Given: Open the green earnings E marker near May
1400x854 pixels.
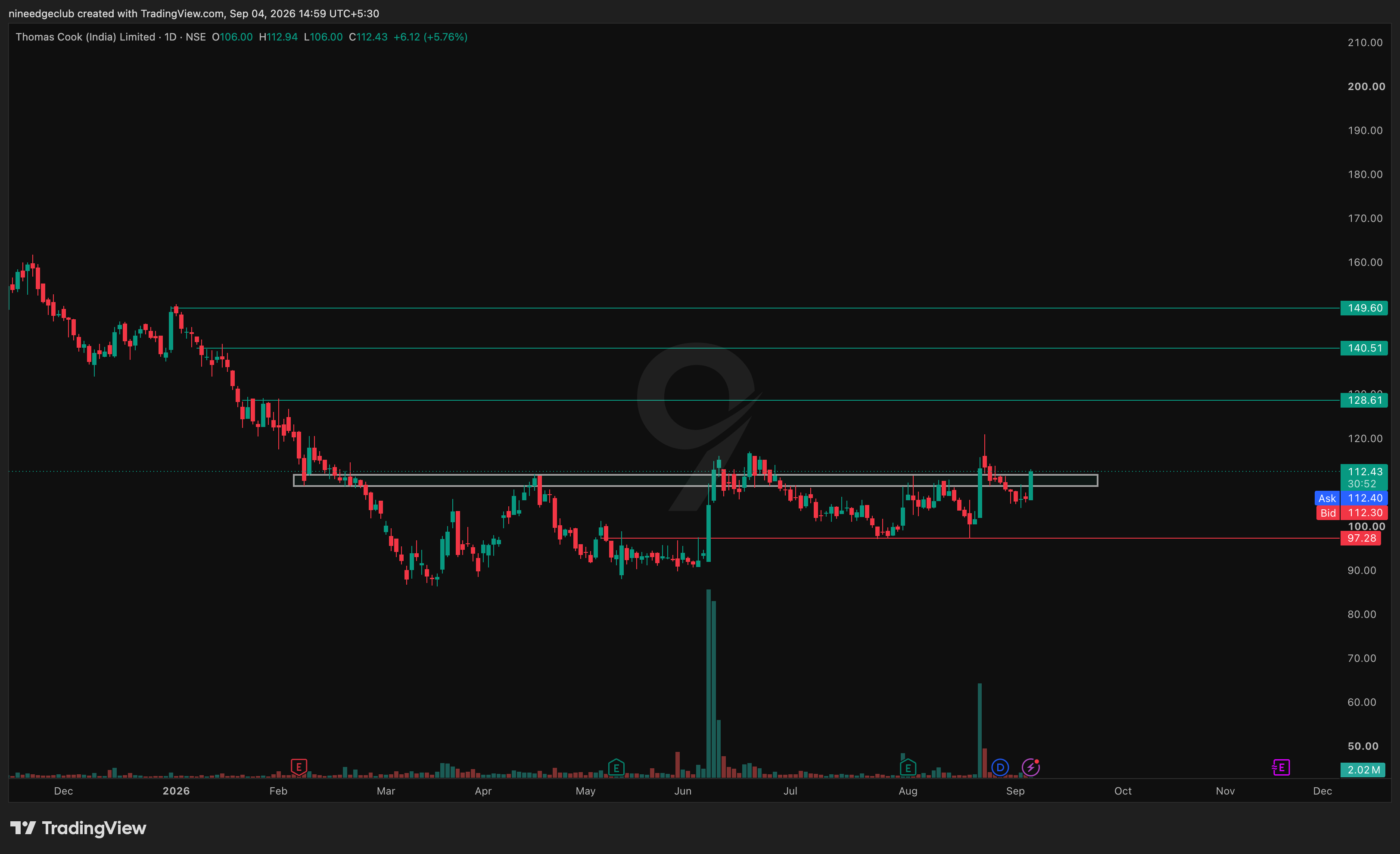Looking at the screenshot, I should tap(616, 768).
